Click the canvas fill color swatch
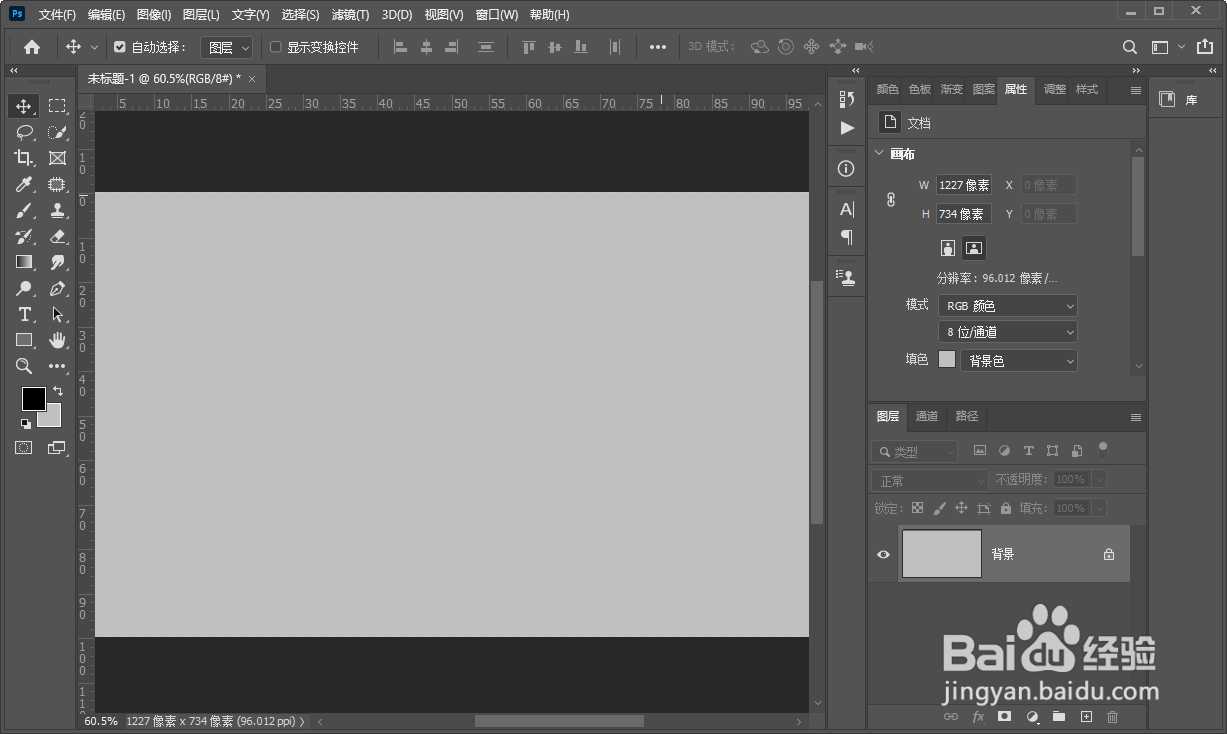The width and height of the screenshot is (1227, 734). click(x=947, y=360)
